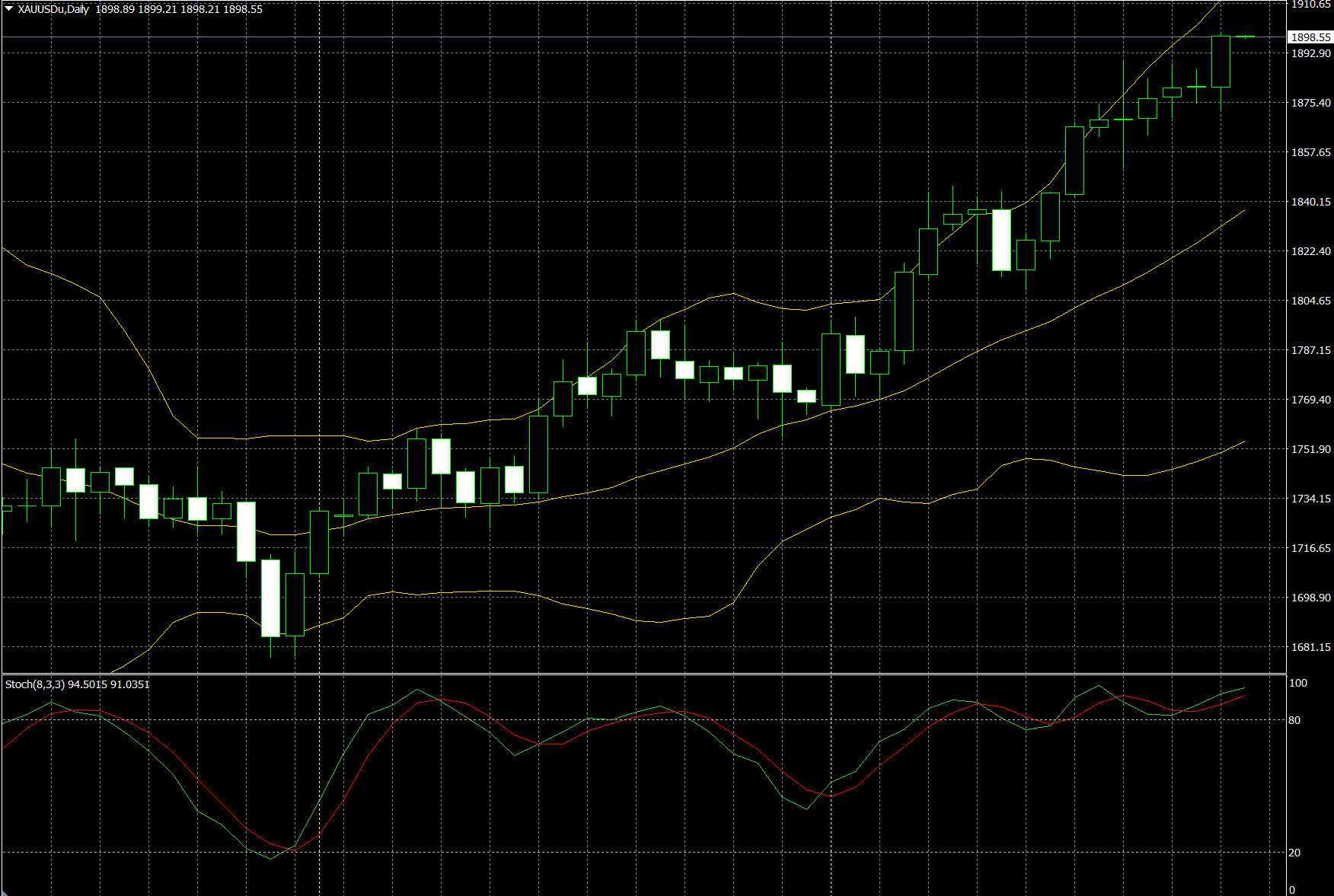Open the chart menu arrow beside XAUUSDu
The image size is (1334, 896).
click(9, 9)
